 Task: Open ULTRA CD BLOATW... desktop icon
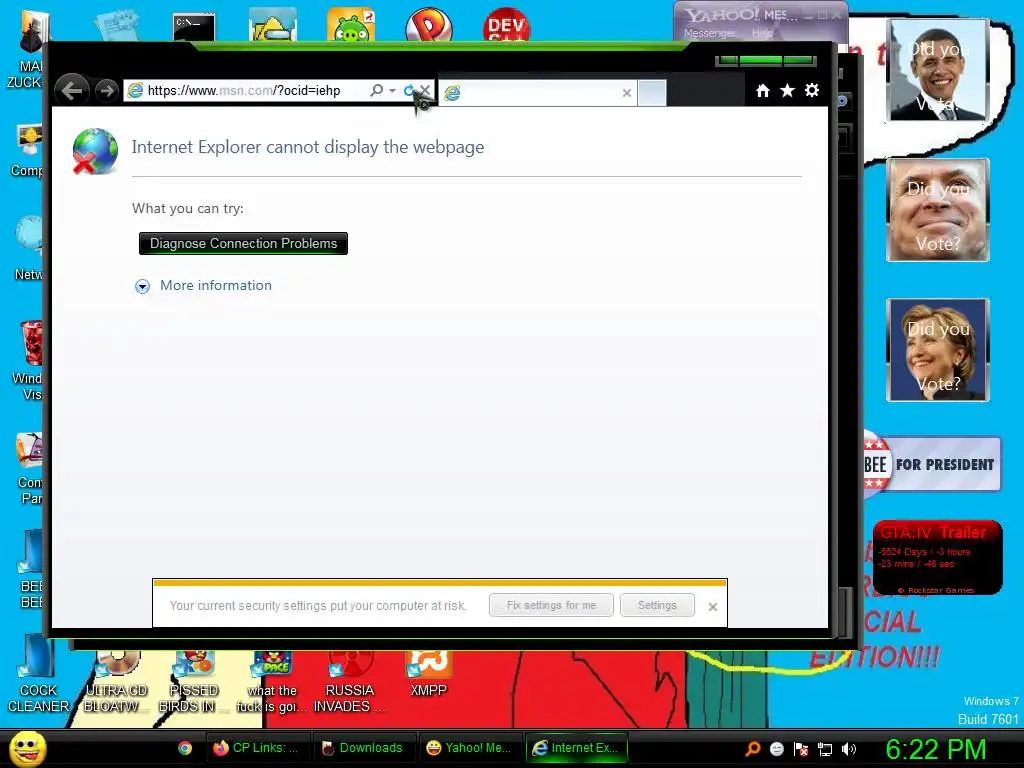pos(116,682)
